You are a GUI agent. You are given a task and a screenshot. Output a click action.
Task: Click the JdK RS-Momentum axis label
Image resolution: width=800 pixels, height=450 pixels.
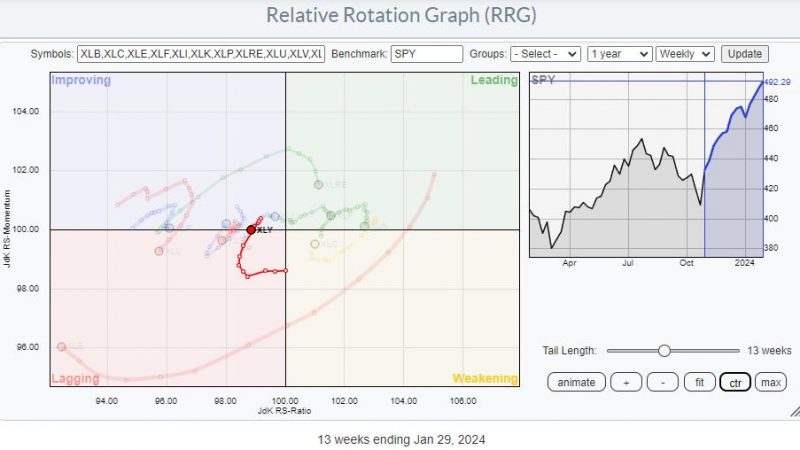click(x=7, y=228)
